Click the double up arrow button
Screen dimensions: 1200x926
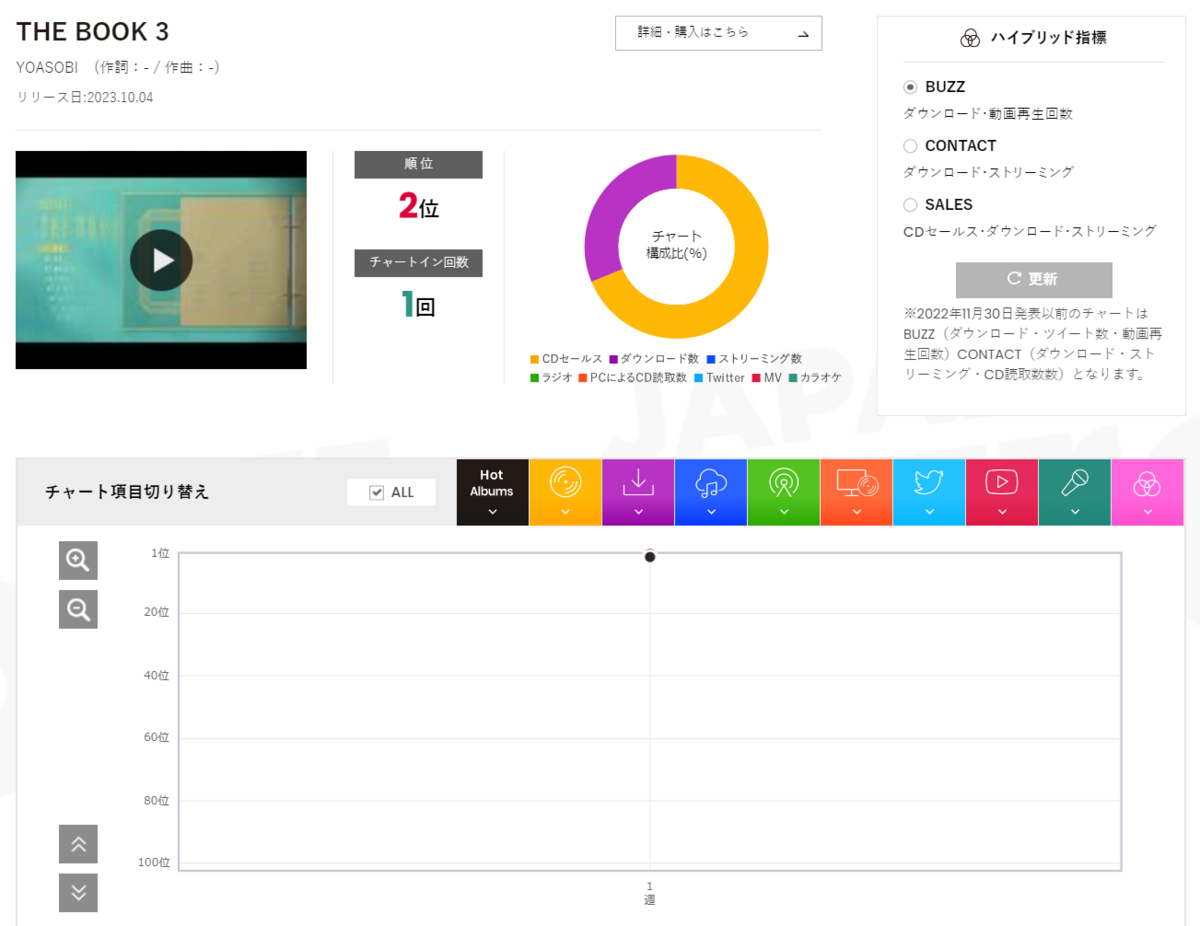[x=78, y=844]
